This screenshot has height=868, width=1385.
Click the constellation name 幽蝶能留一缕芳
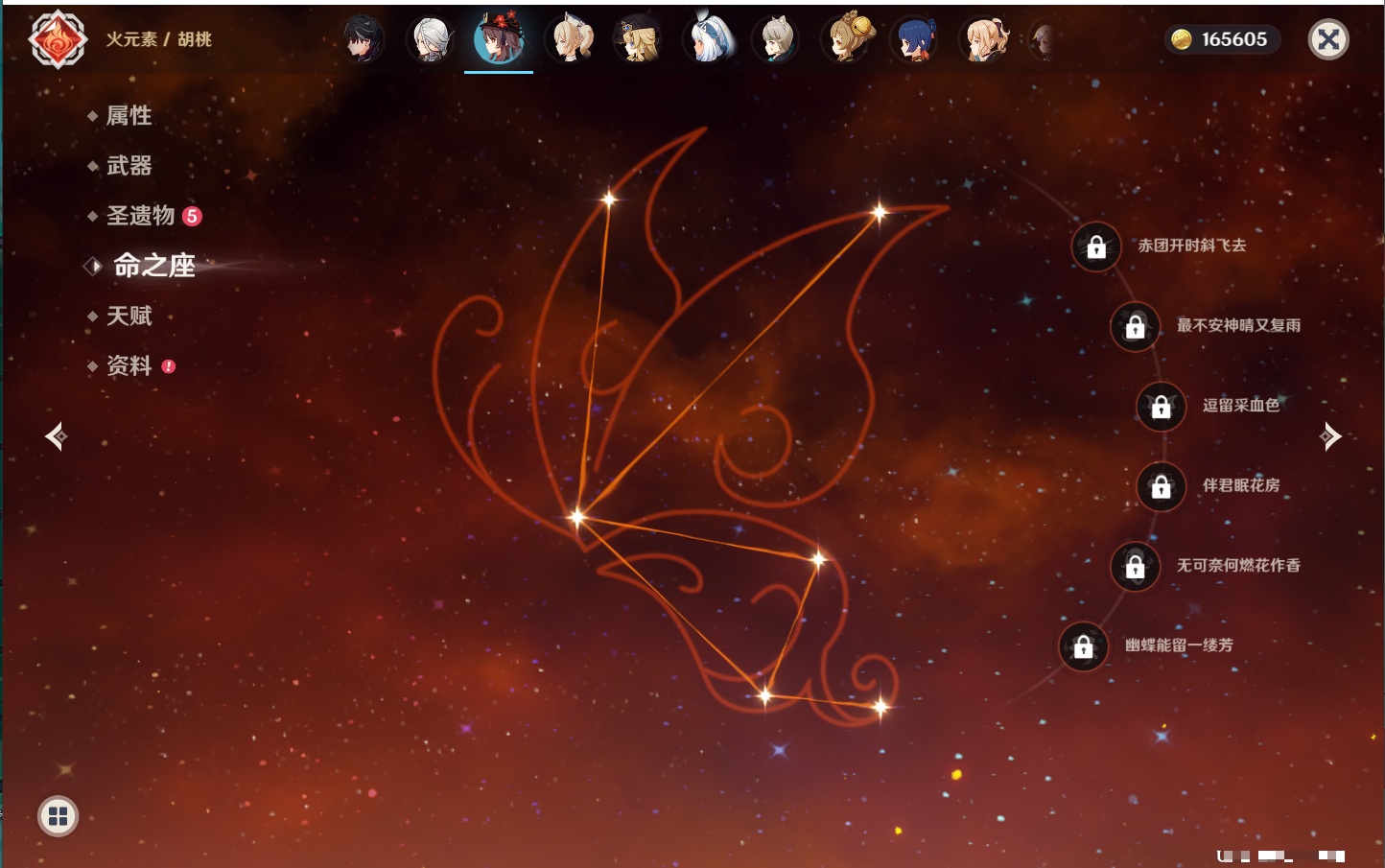(x=1179, y=645)
